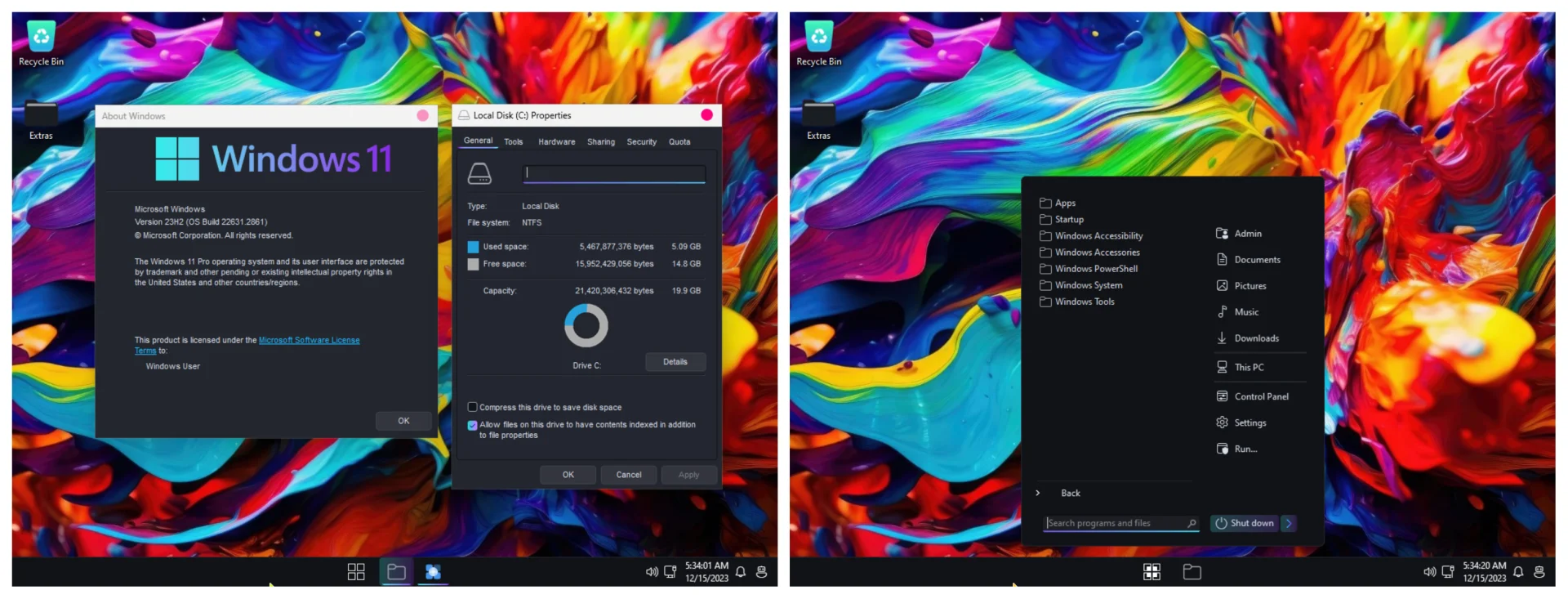Close About Windows dialog
Screen dimensions: 1568x599
click(423, 115)
